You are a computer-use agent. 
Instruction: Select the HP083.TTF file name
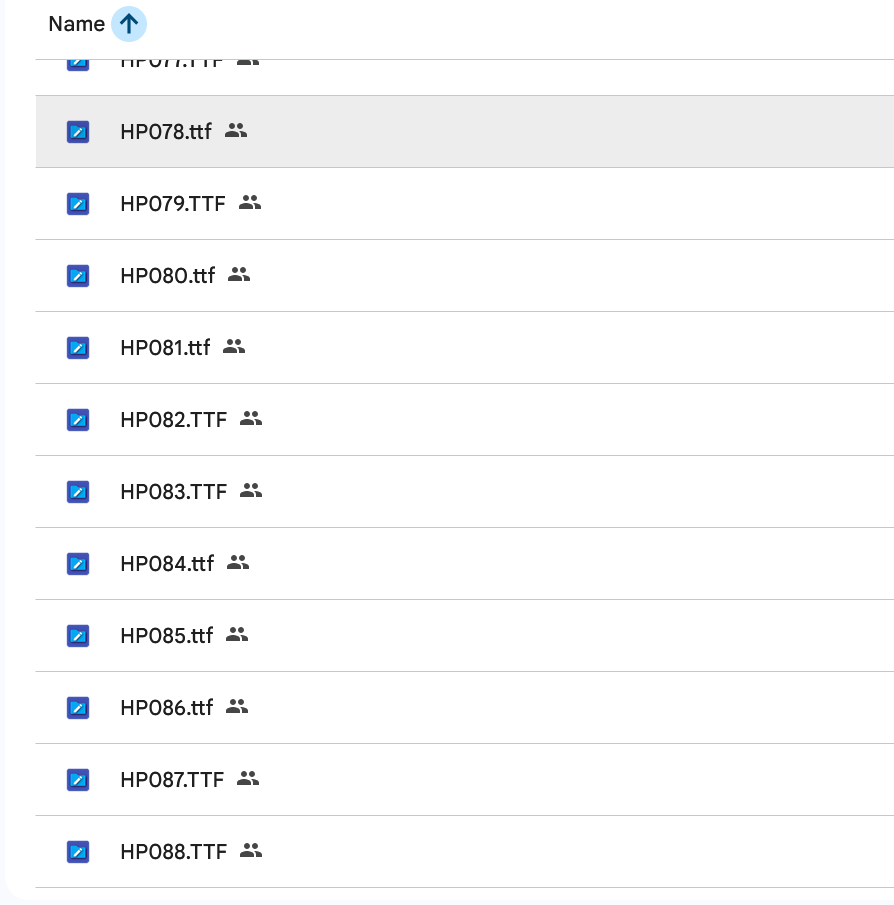pyautogui.click(x=173, y=491)
